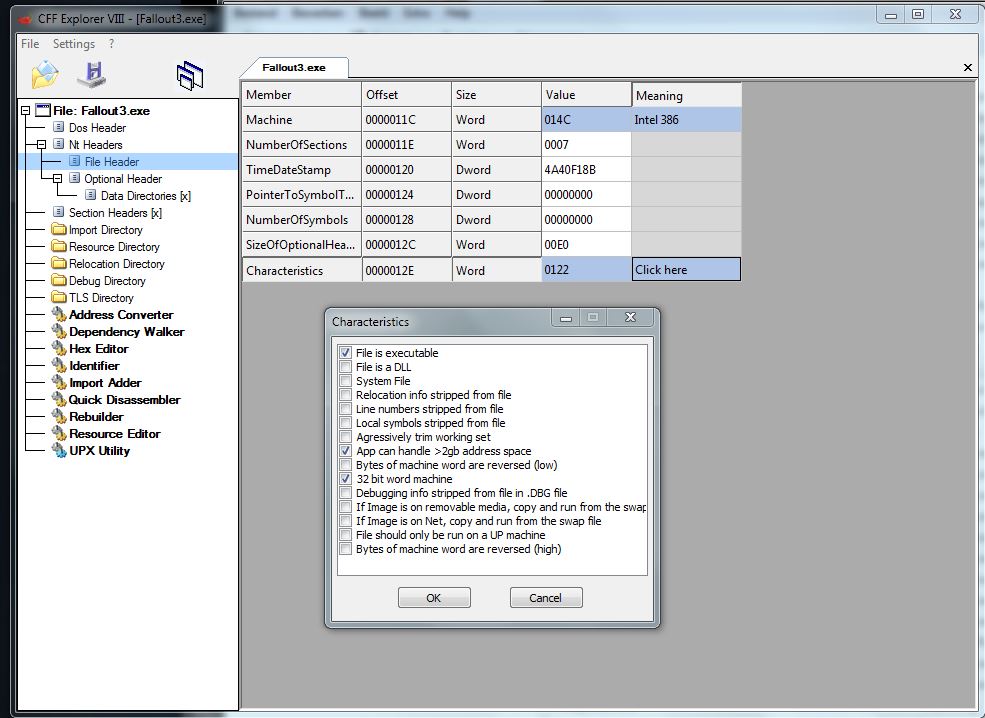Open the Relocation Directory folder
Viewport: 985px width, 718px height.
point(117,263)
